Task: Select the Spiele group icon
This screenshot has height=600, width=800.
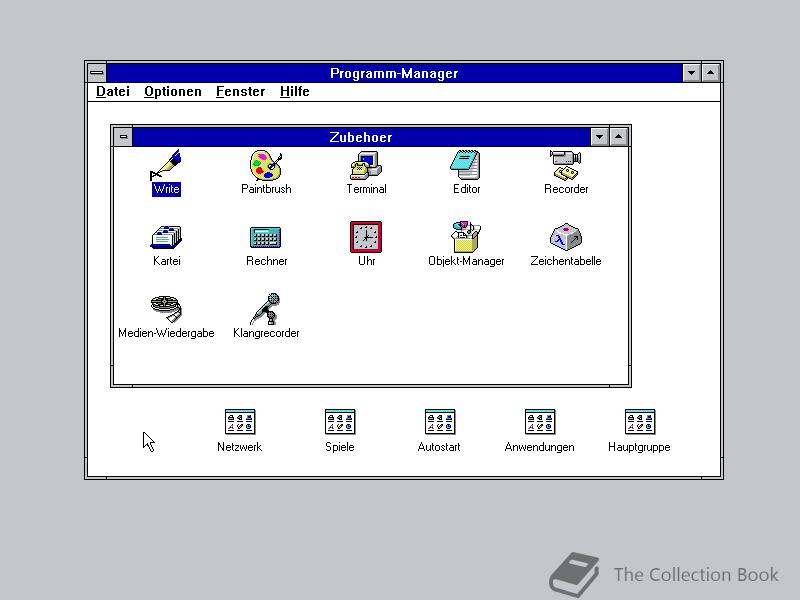Action: click(340, 422)
